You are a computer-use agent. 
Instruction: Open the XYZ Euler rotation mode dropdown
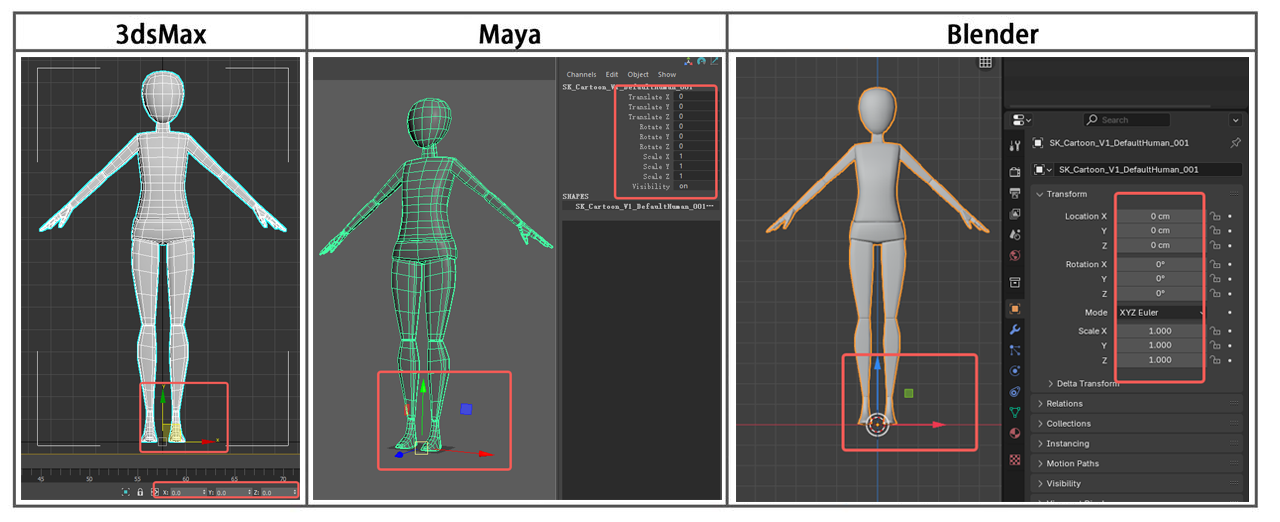(1160, 312)
